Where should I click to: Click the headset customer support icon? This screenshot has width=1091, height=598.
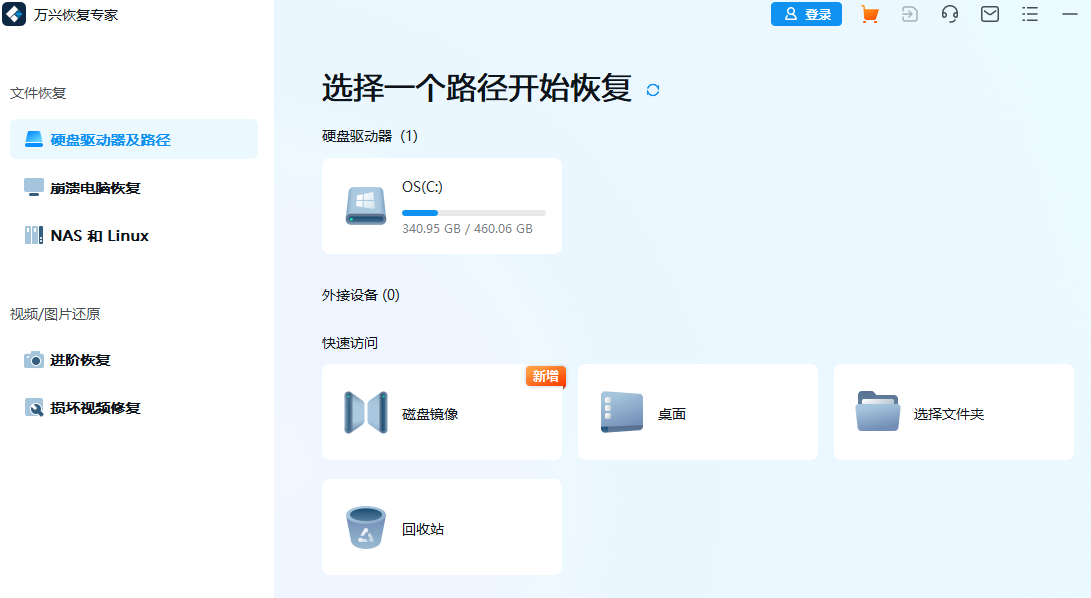(x=949, y=14)
